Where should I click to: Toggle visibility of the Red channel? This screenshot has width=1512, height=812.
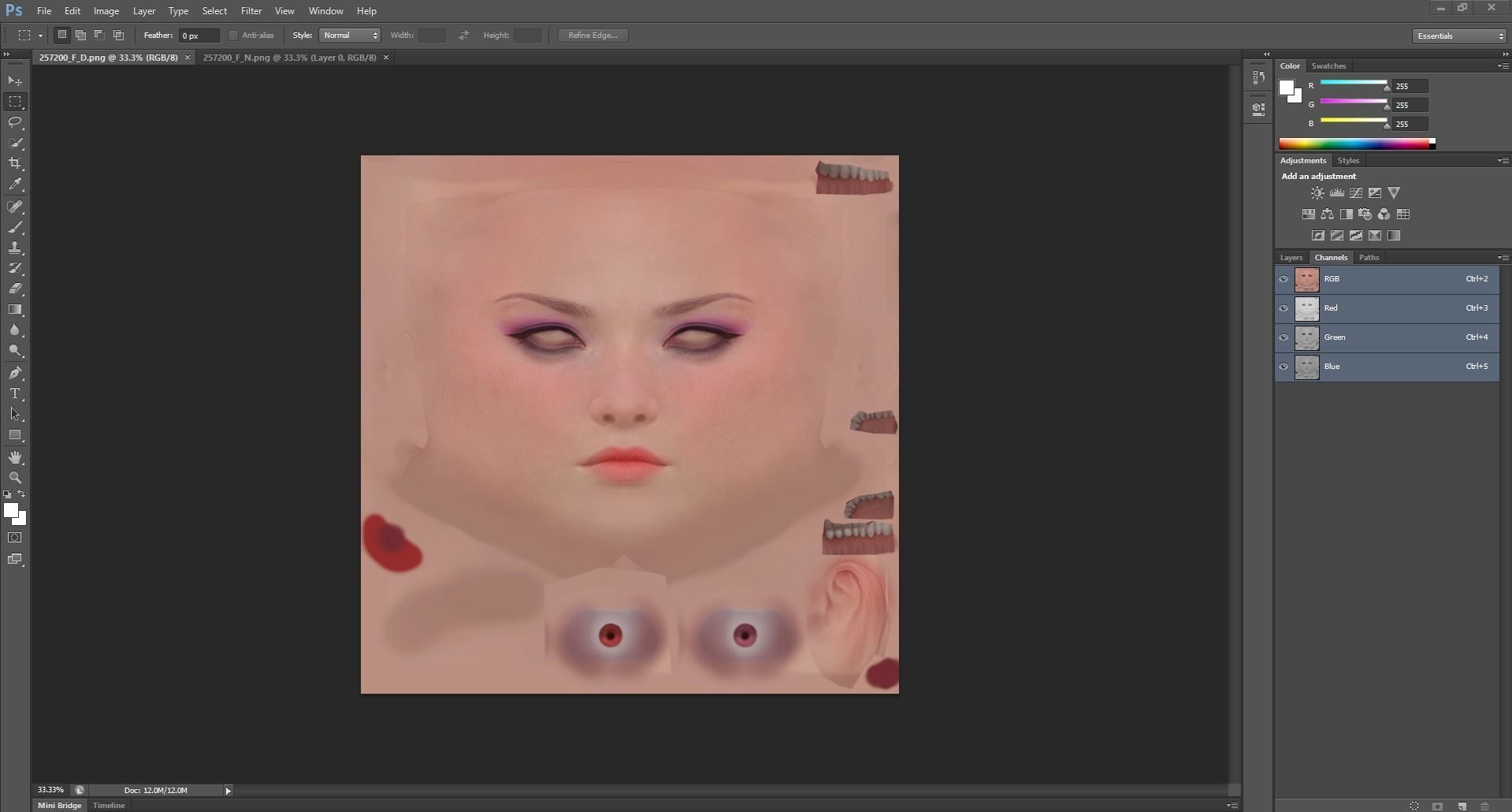tap(1284, 308)
